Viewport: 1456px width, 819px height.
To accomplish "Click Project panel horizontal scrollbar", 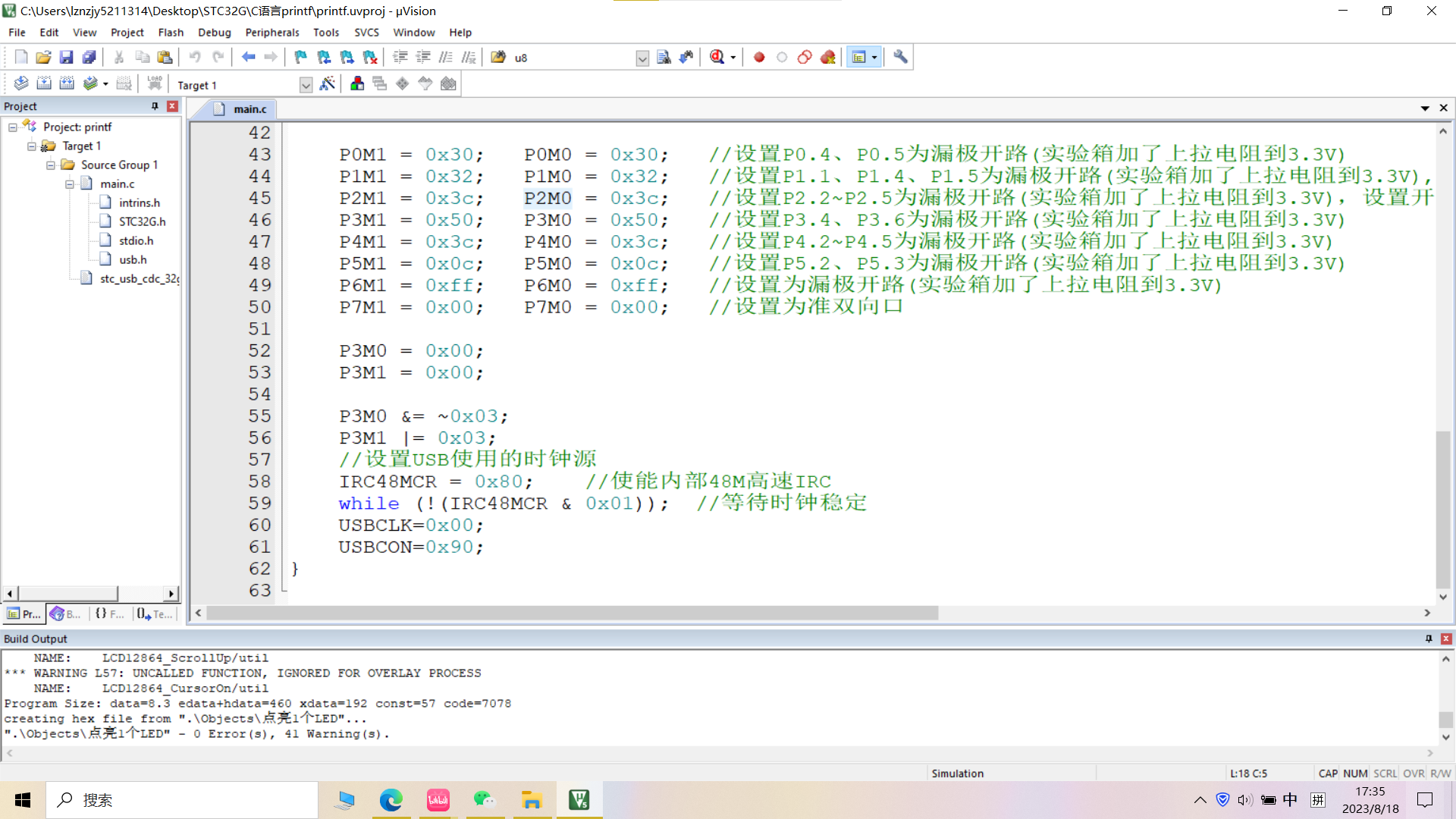I will [x=68, y=593].
